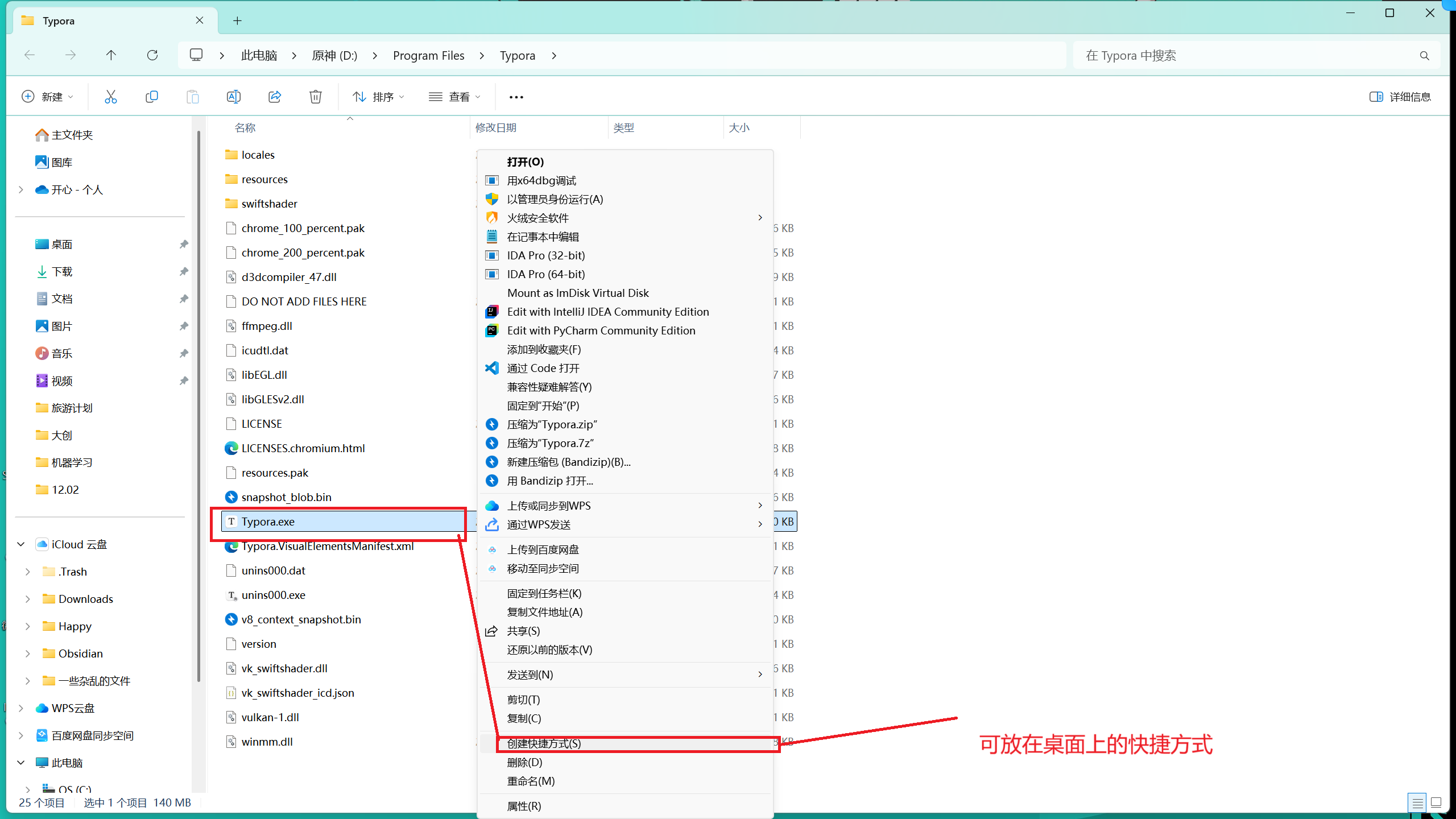1456x819 pixels.
Task: Click Edit with PyCharm Community Edition
Action: [x=626, y=330]
